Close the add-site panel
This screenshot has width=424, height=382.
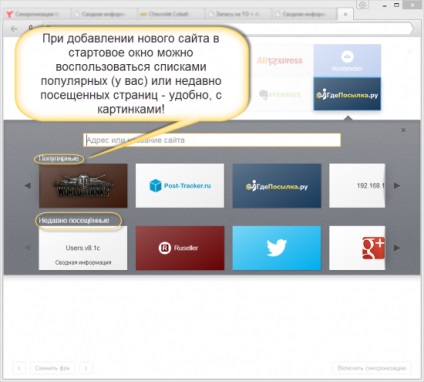[x=403, y=130]
